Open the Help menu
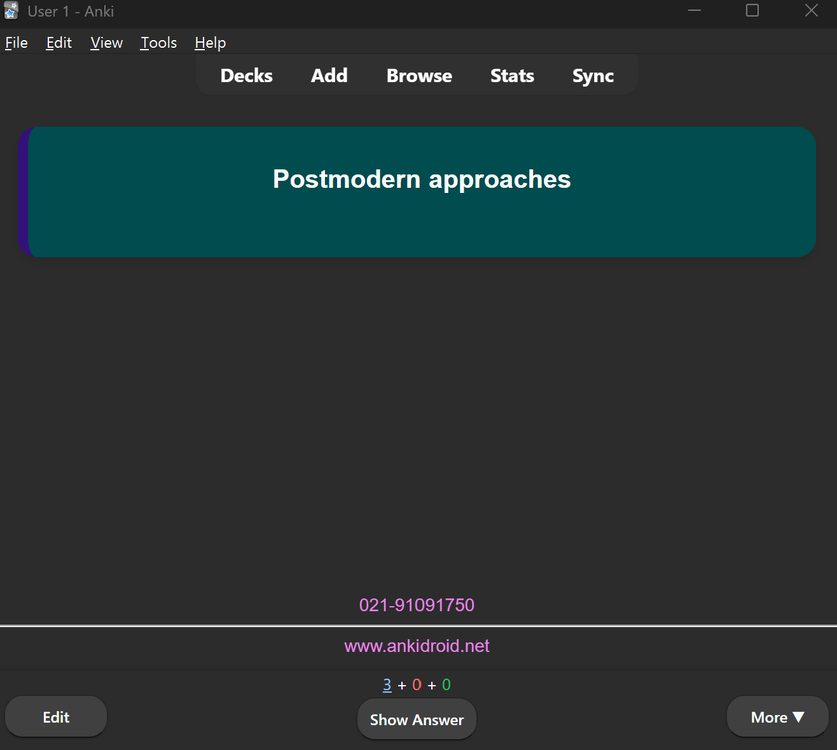This screenshot has height=750, width=837. 210,43
